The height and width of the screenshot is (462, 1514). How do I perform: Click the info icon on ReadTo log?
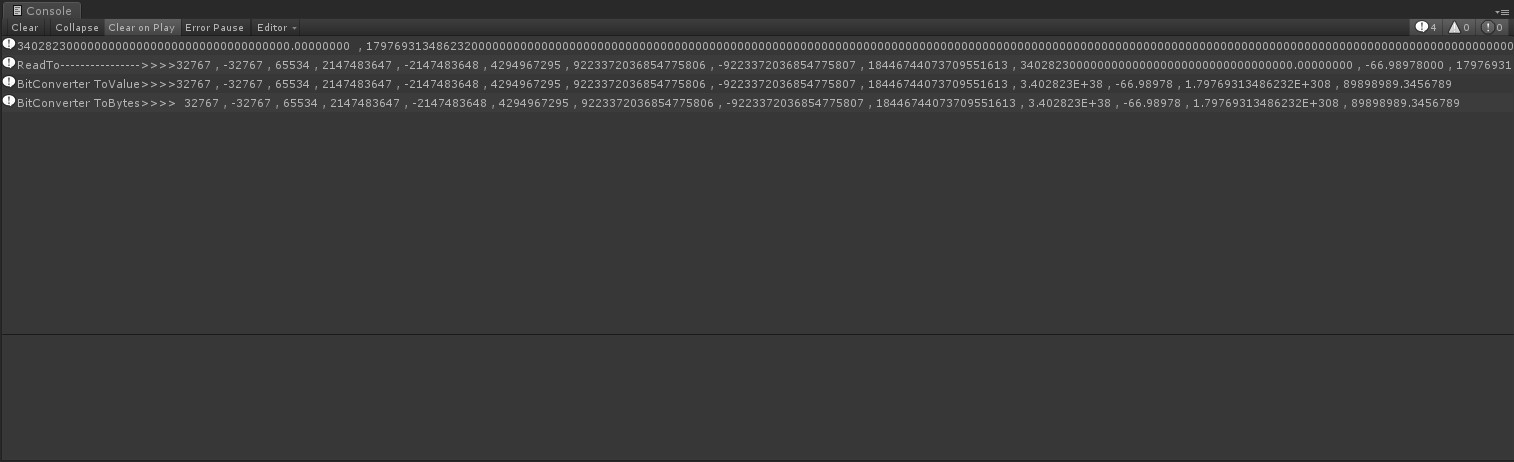[9, 64]
